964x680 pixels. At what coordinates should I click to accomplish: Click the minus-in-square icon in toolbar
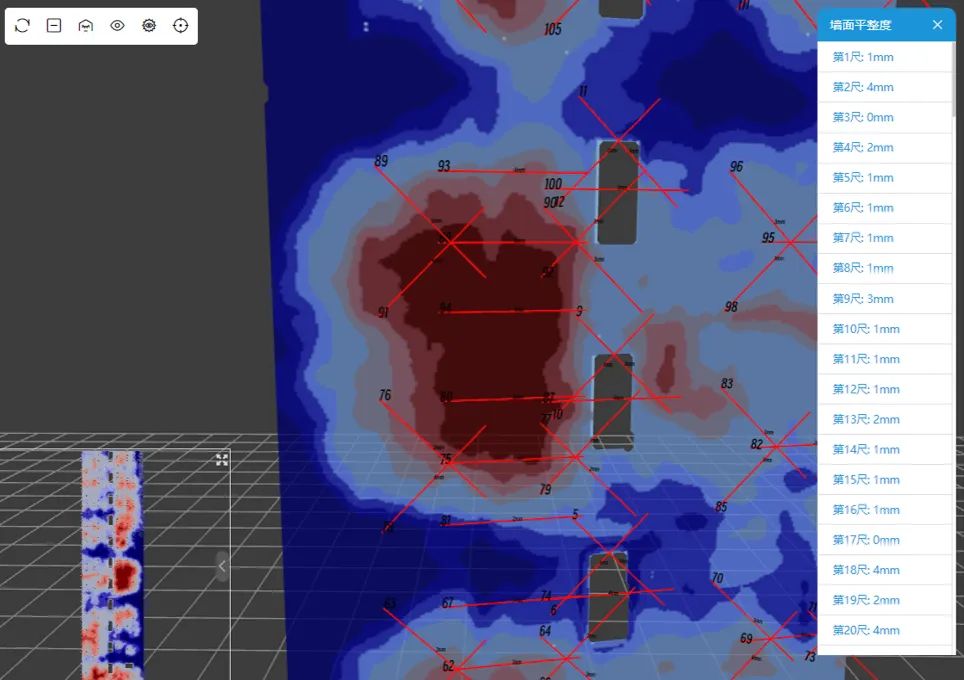(x=54, y=26)
